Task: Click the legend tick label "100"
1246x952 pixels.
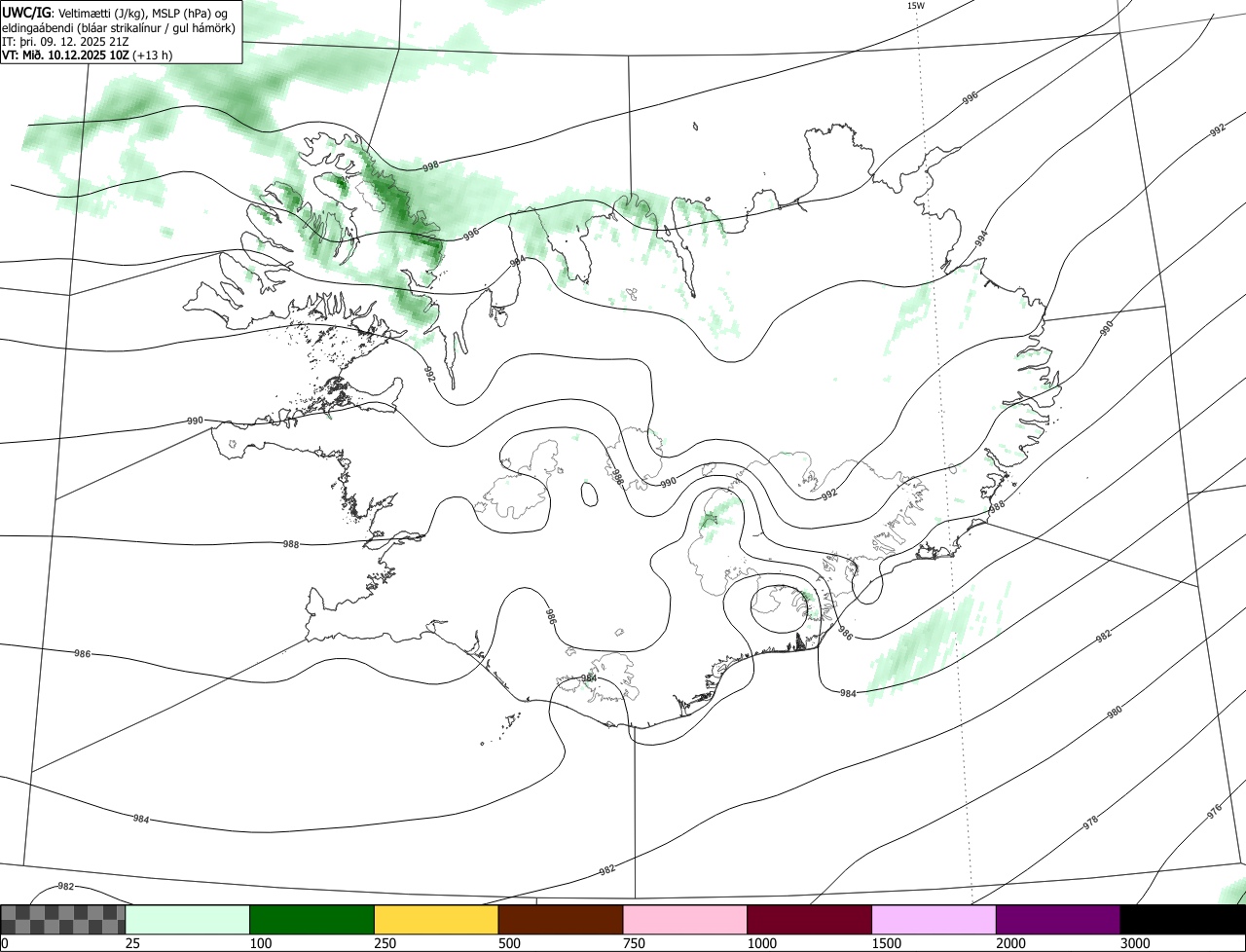Action: pyautogui.click(x=261, y=943)
